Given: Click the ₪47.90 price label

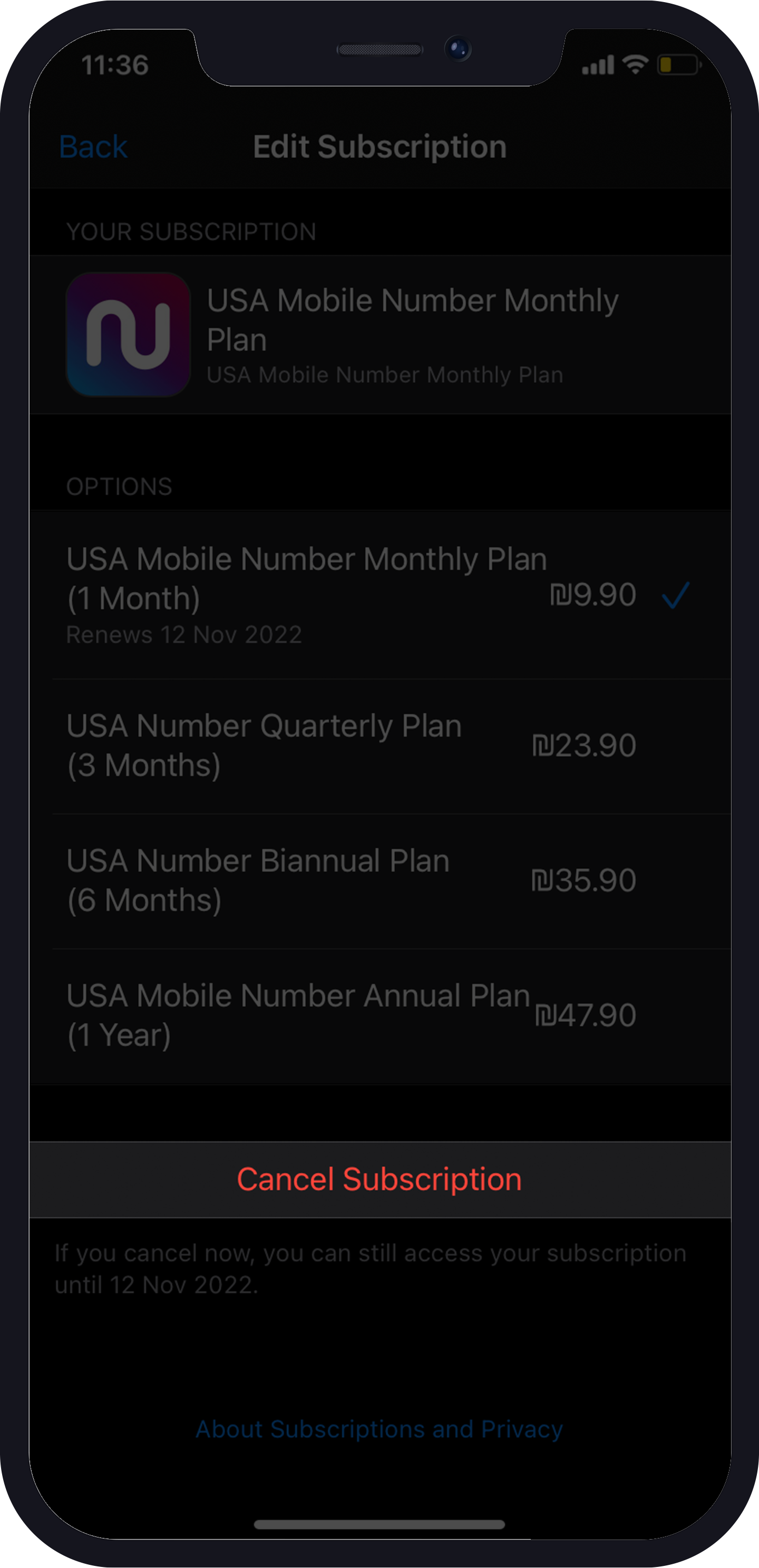Looking at the screenshot, I should (585, 1015).
